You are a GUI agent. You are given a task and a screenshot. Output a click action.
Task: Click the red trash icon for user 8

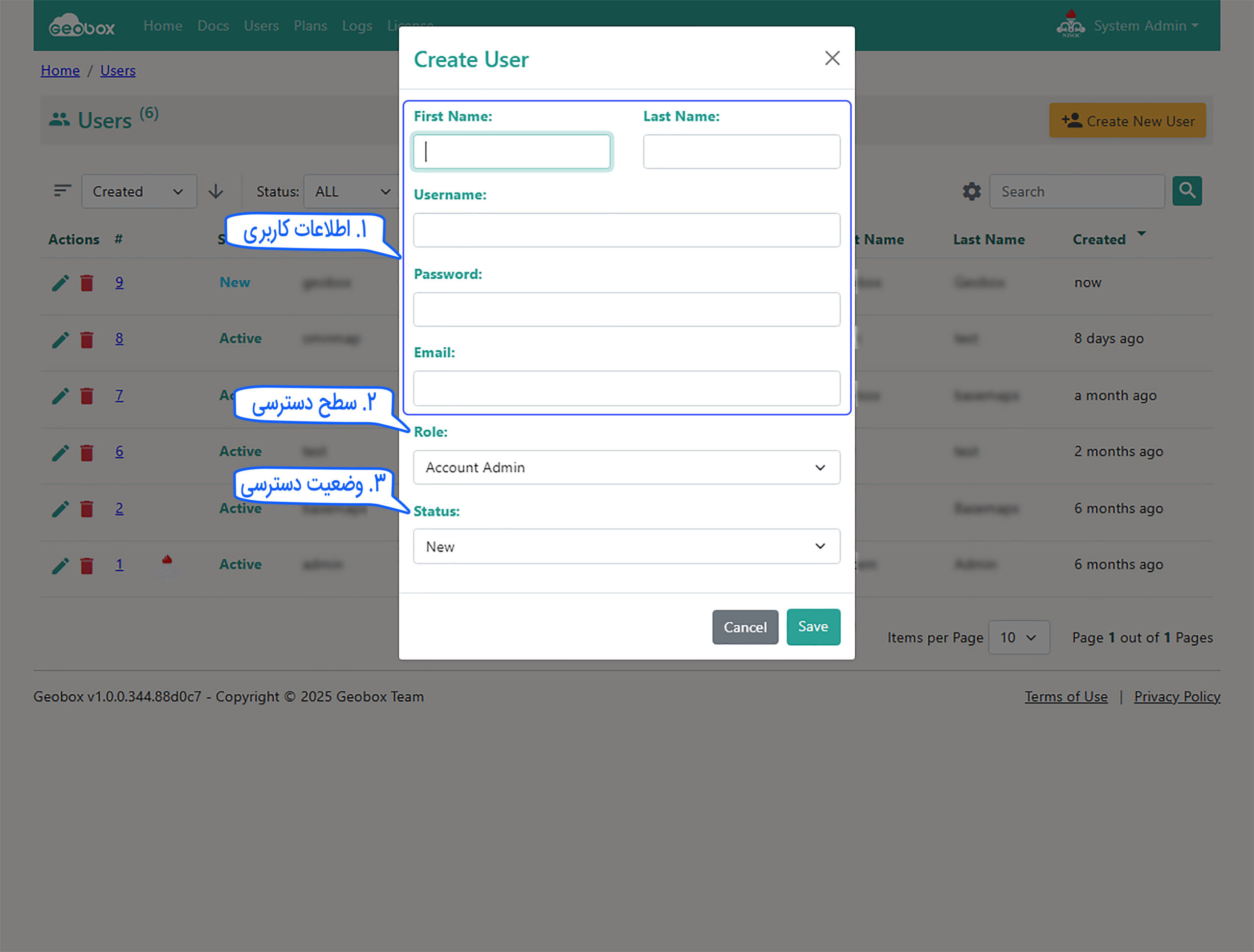coord(87,340)
